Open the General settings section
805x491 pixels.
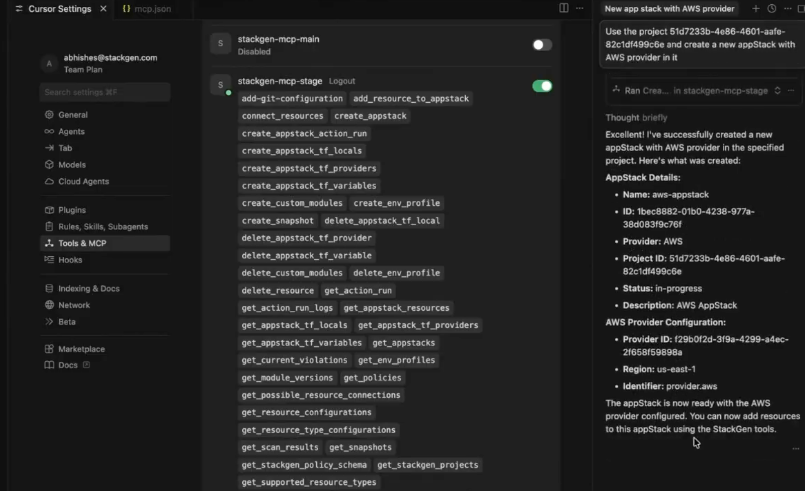72,115
